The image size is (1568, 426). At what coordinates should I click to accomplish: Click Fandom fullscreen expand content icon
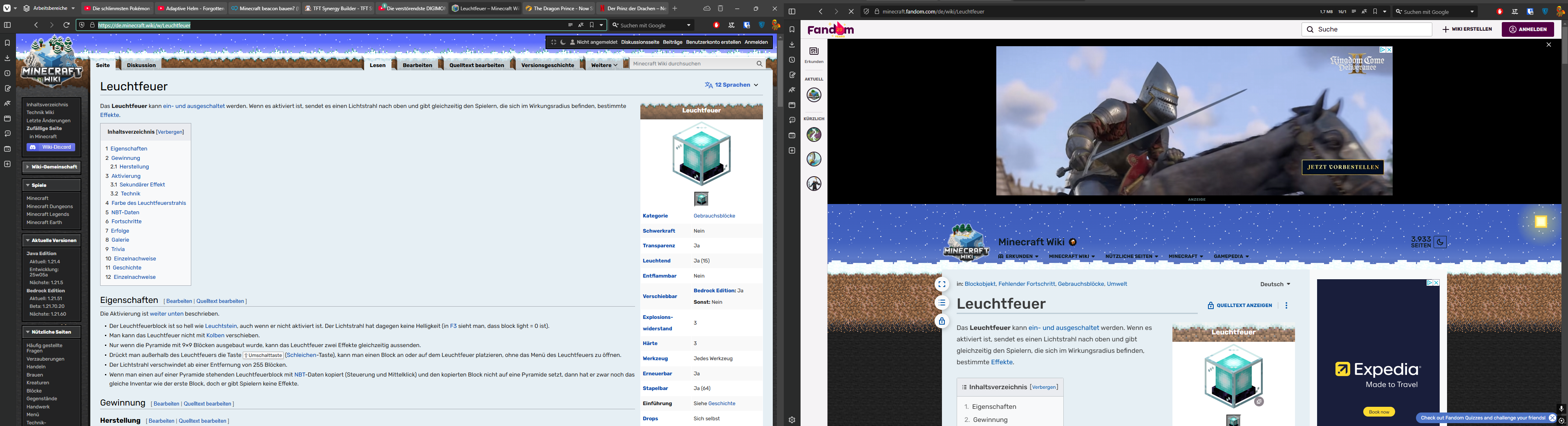coord(942,284)
